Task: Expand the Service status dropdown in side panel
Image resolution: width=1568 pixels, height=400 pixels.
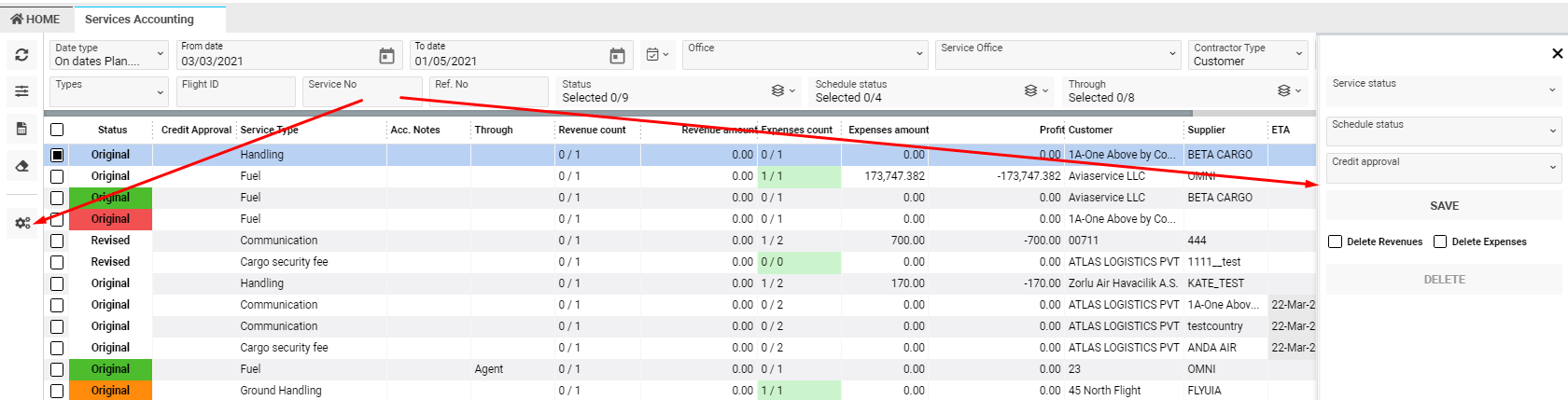Action: tap(1443, 90)
